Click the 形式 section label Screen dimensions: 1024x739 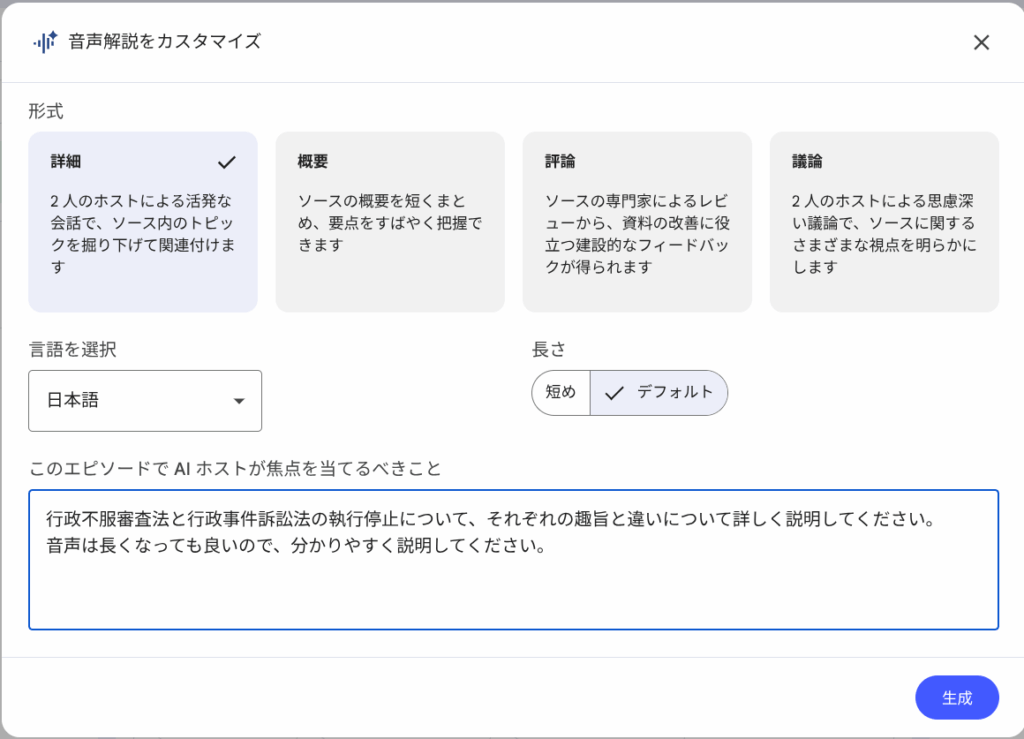click(46, 111)
